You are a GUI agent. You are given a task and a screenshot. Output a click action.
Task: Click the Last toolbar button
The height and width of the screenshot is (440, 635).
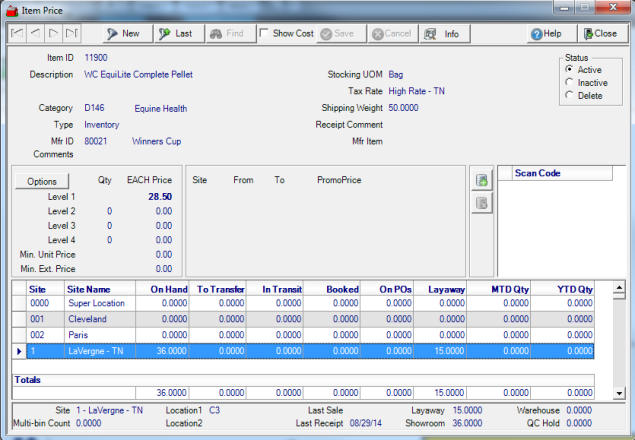175,34
